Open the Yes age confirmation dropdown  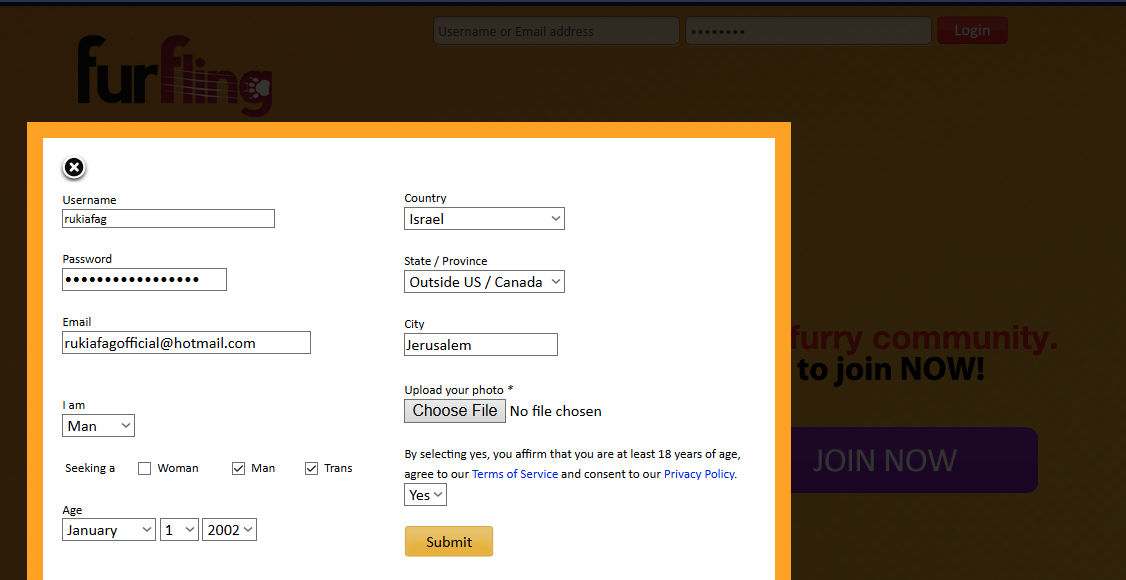click(x=425, y=495)
